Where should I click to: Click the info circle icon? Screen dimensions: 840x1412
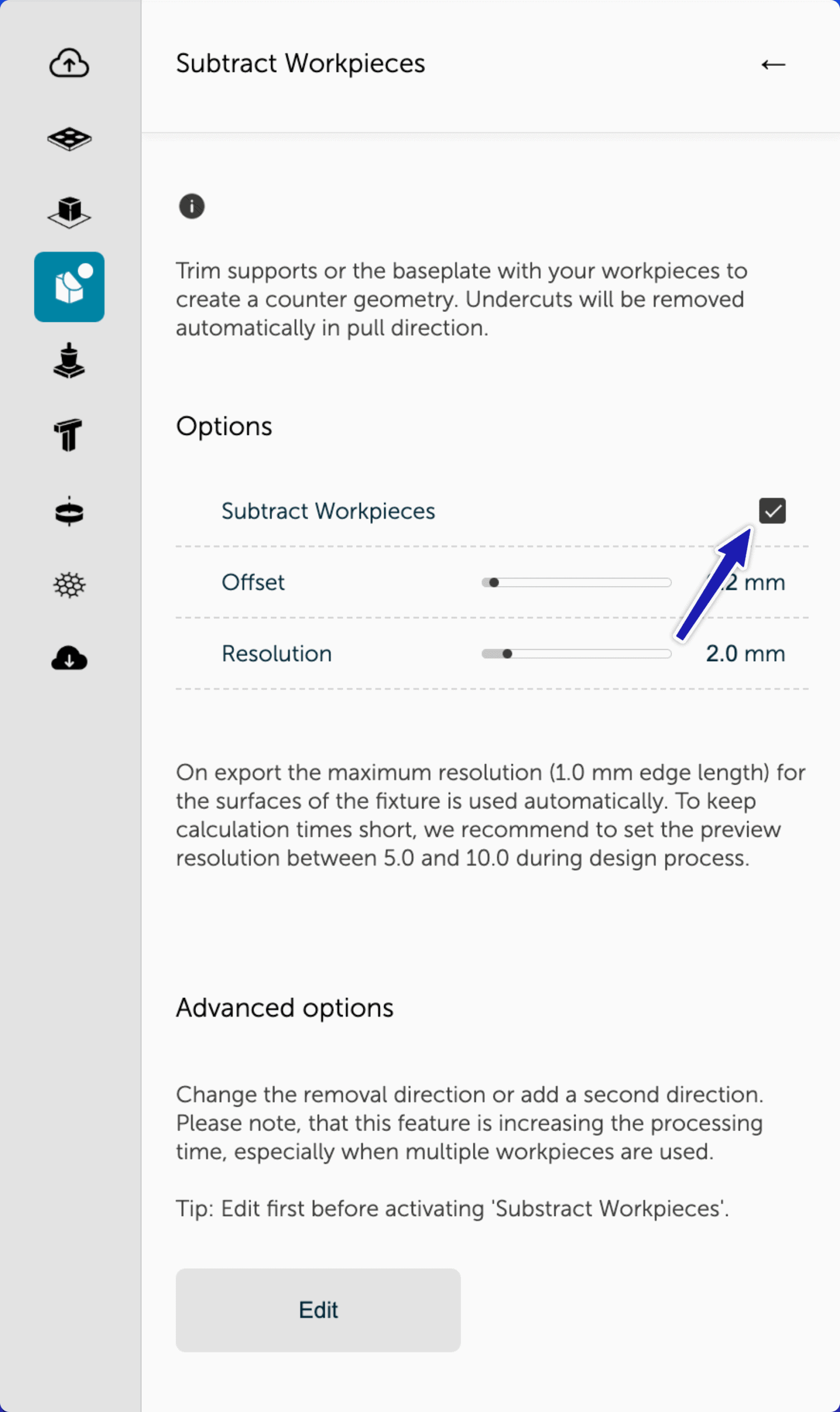[x=191, y=206]
